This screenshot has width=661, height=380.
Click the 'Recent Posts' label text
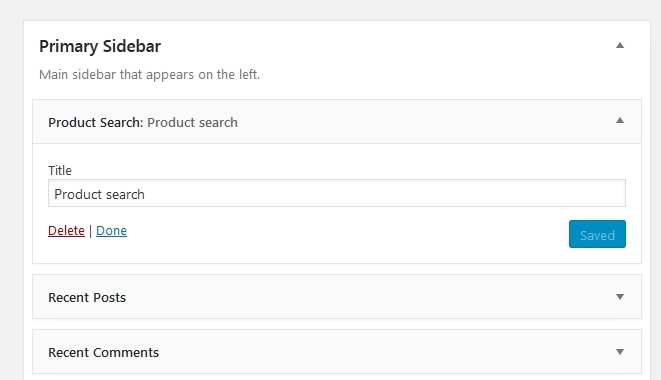tap(87, 297)
